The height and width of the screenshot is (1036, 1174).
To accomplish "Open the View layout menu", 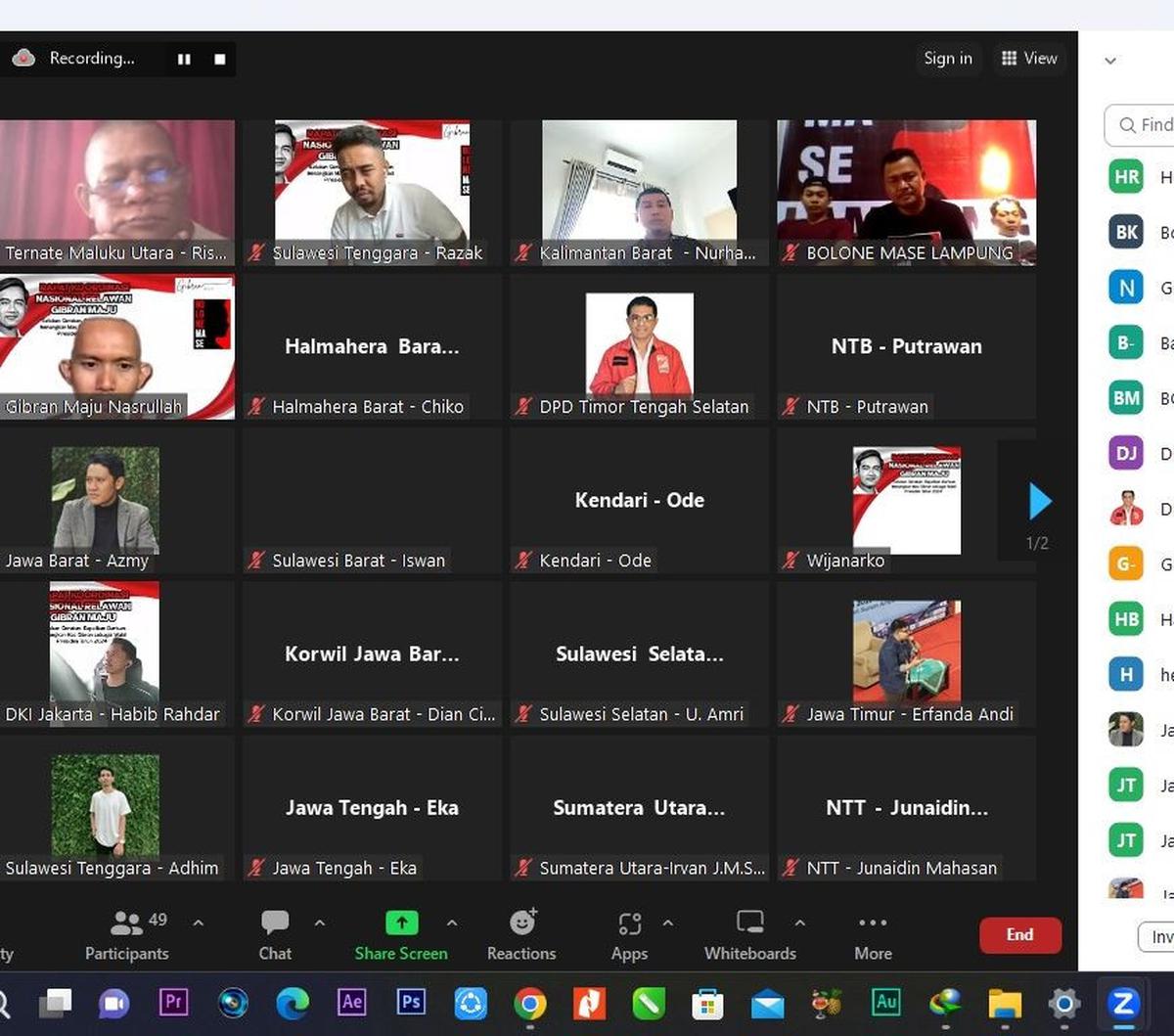I will click(x=1029, y=59).
